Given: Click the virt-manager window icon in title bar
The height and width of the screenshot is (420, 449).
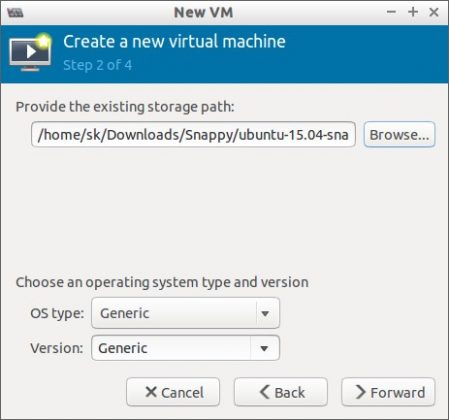Looking at the screenshot, I should [x=15, y=13].
